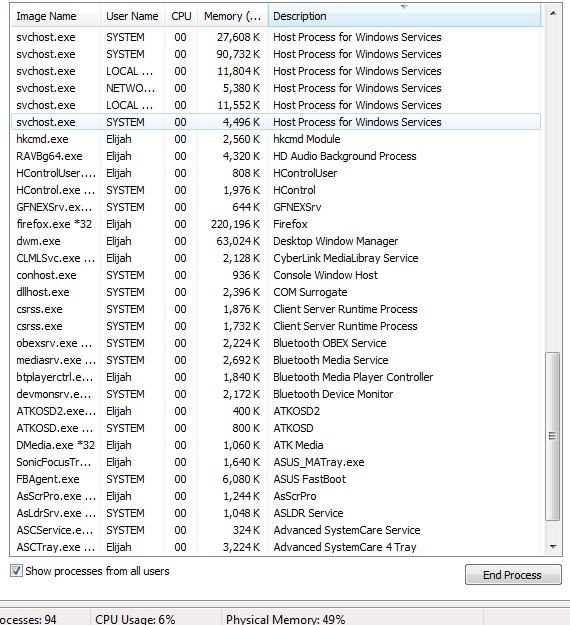Viewport: 570px width, 625px height.
Task: Select the dwm.exe process row
Action: (x=276, y=241)
